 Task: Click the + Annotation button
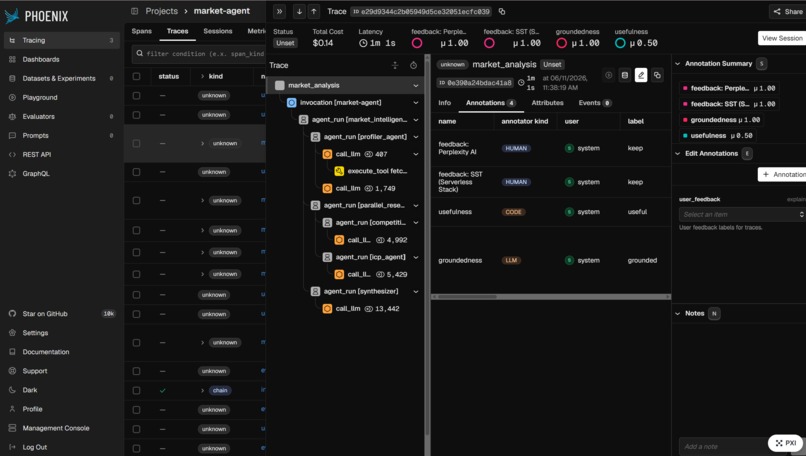[x=782, y=174]
